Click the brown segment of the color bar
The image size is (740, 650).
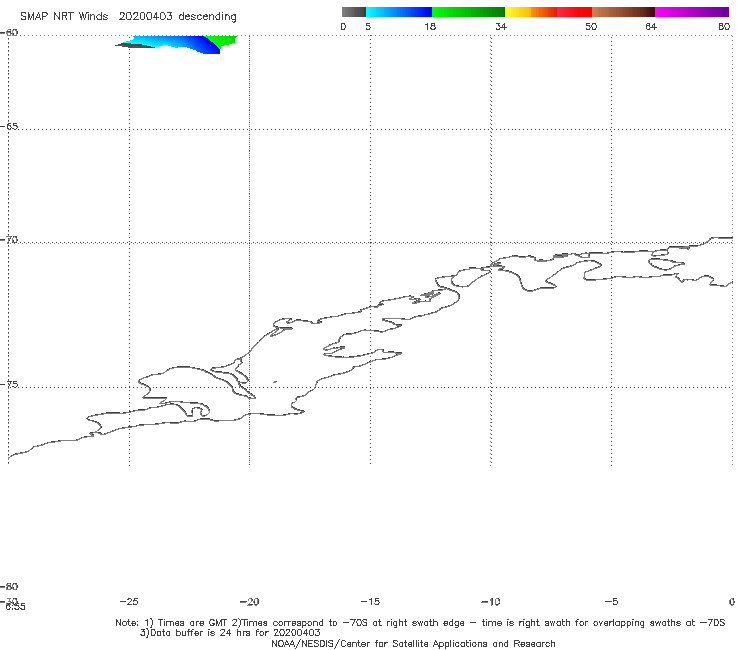click(x=623, y=12)
